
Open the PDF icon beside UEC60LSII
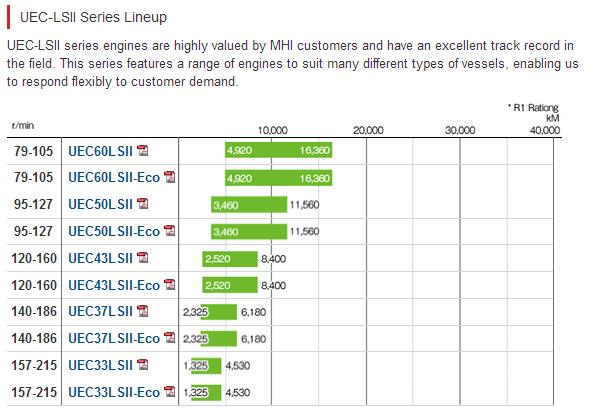point(142,150)
